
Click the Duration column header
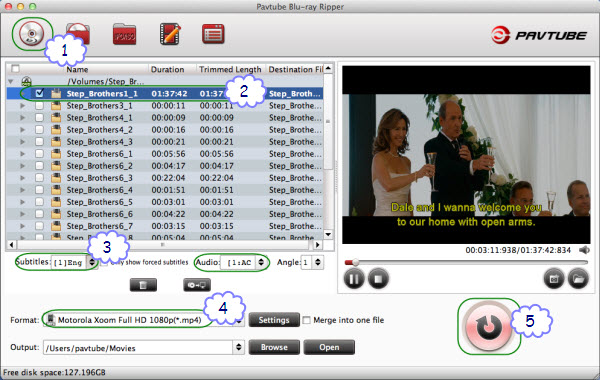tap(167, 69)
